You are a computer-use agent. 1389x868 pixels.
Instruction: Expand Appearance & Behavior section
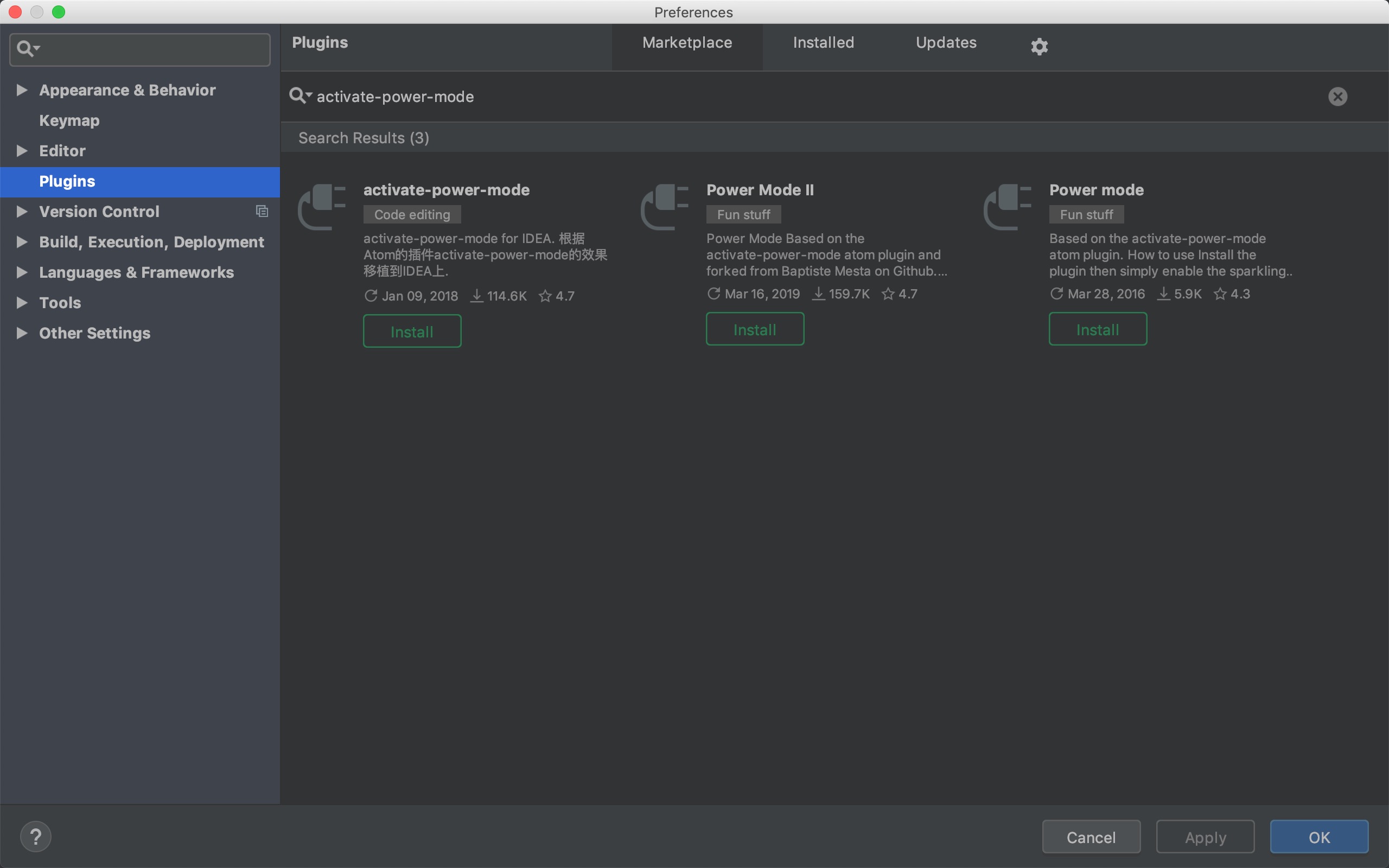22,90
